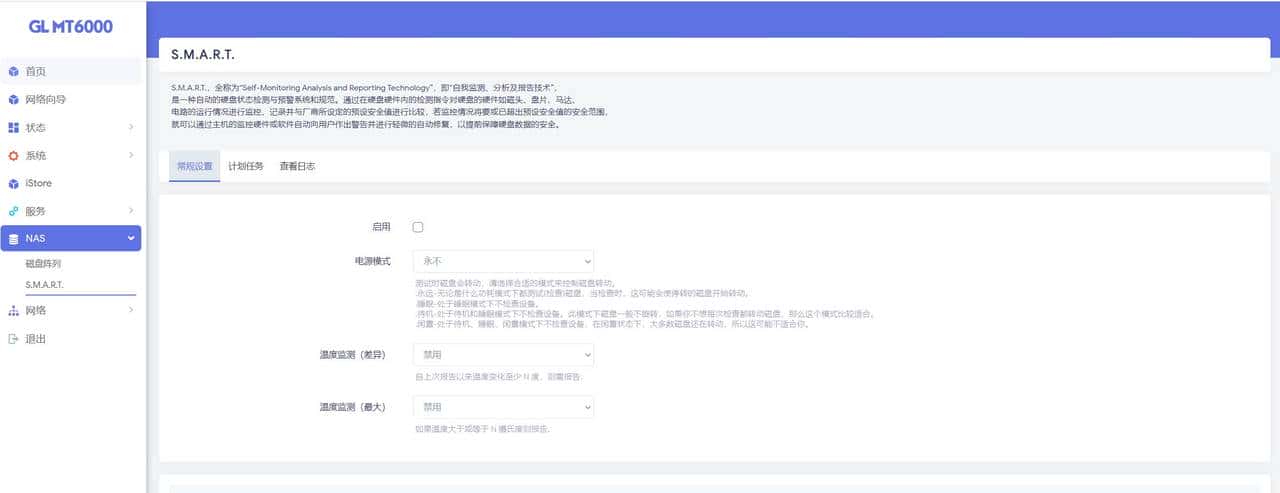This screenshot has width=1280, height=493.
Task: Open the 温度监测（差异） dropdown
Action: pyautogui.click(x=503, y=354)
